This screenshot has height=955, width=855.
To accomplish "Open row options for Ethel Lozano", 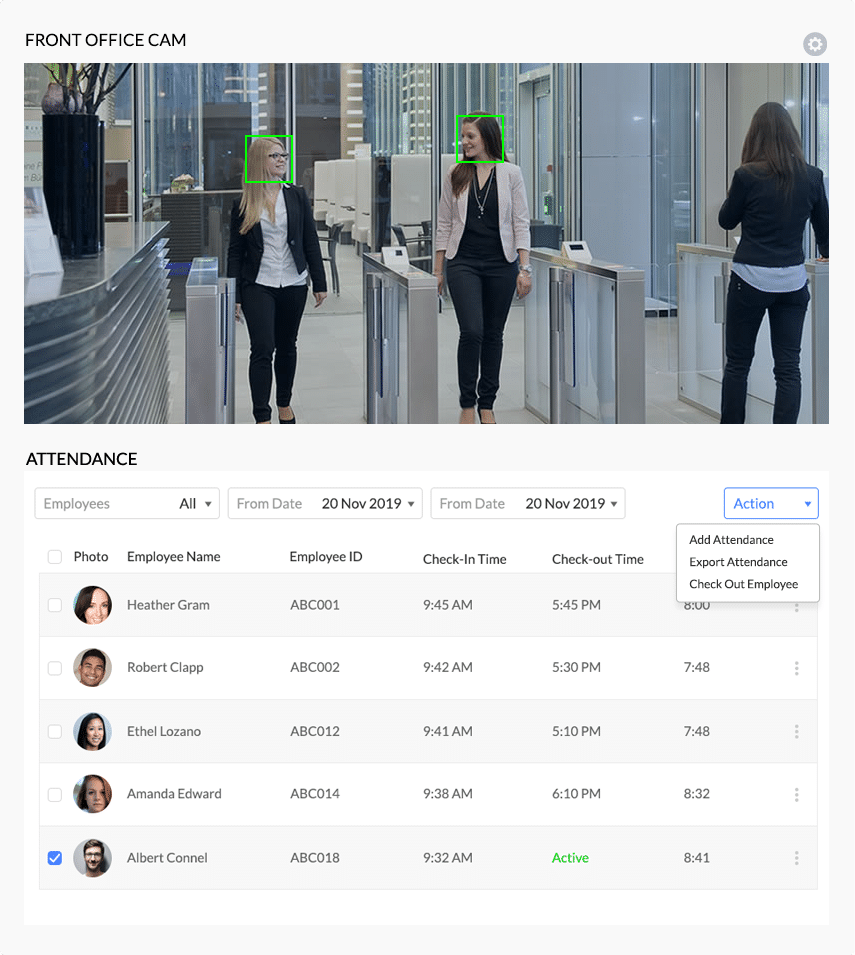I will [x=796, y=732].
